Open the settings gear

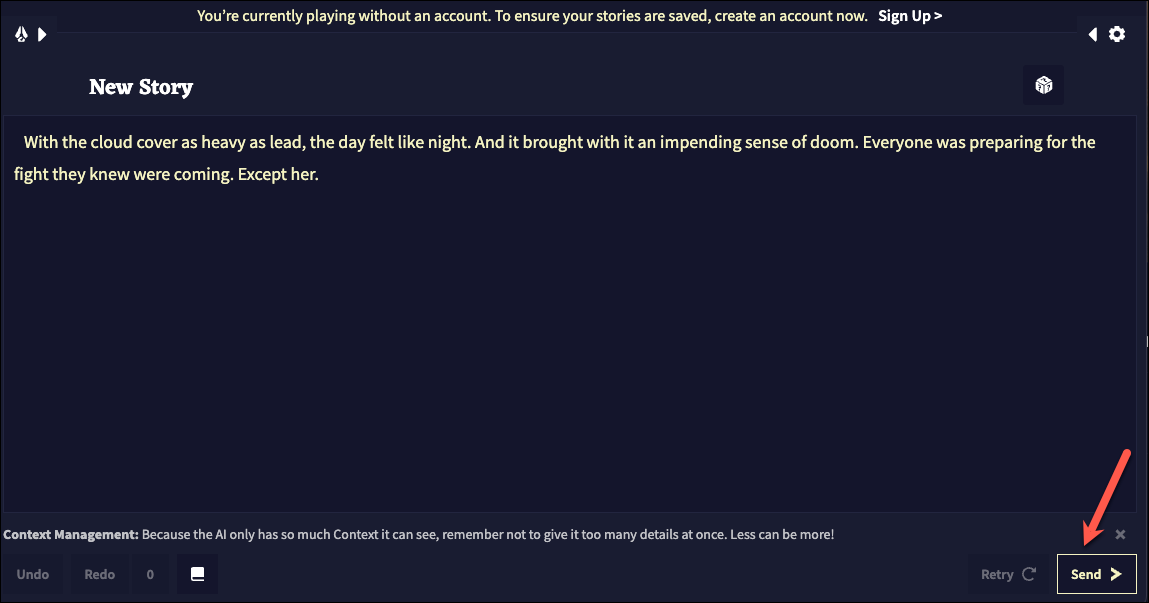point(1117,34)
